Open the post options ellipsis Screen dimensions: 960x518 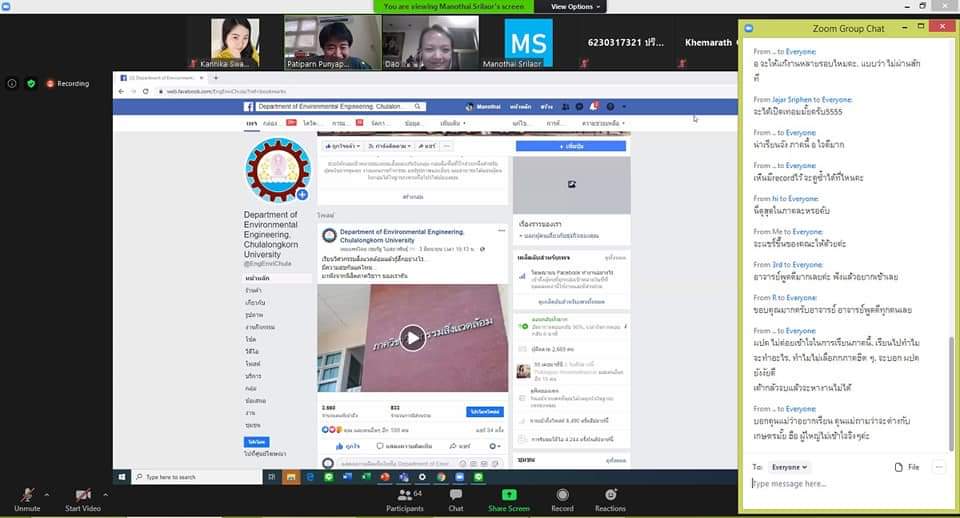tap(501, 231)
